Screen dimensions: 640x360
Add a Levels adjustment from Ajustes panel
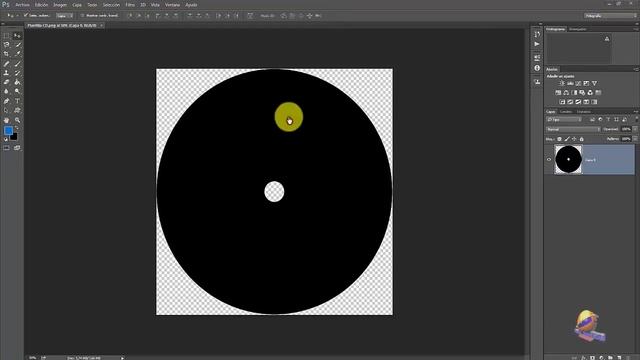tap(570, 83)
